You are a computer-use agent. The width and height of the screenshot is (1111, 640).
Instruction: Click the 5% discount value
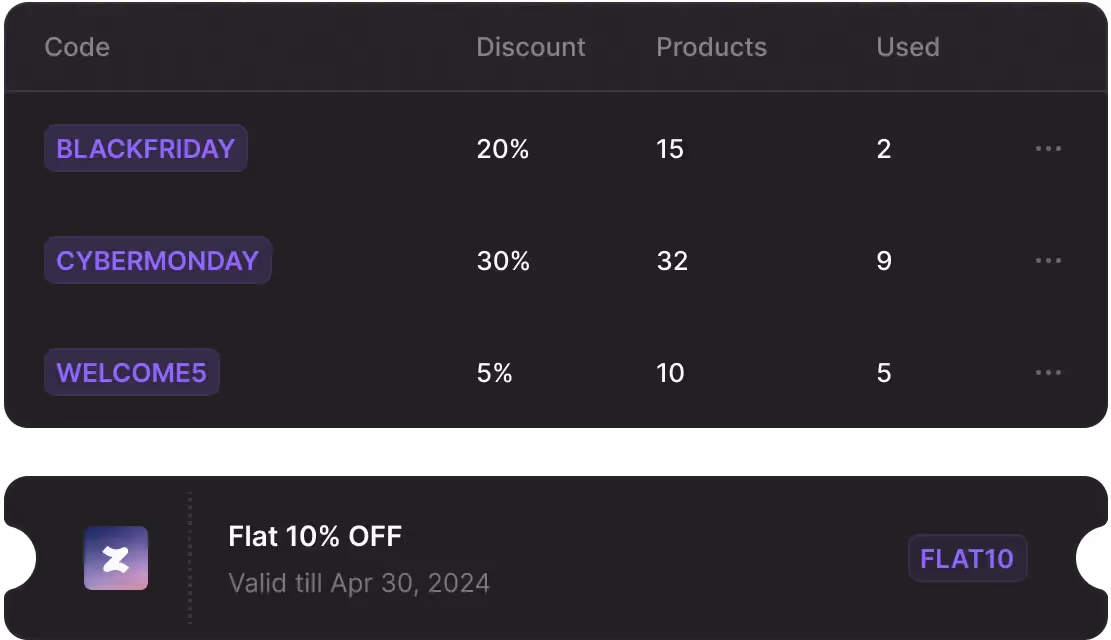click(x=495, y=373)
